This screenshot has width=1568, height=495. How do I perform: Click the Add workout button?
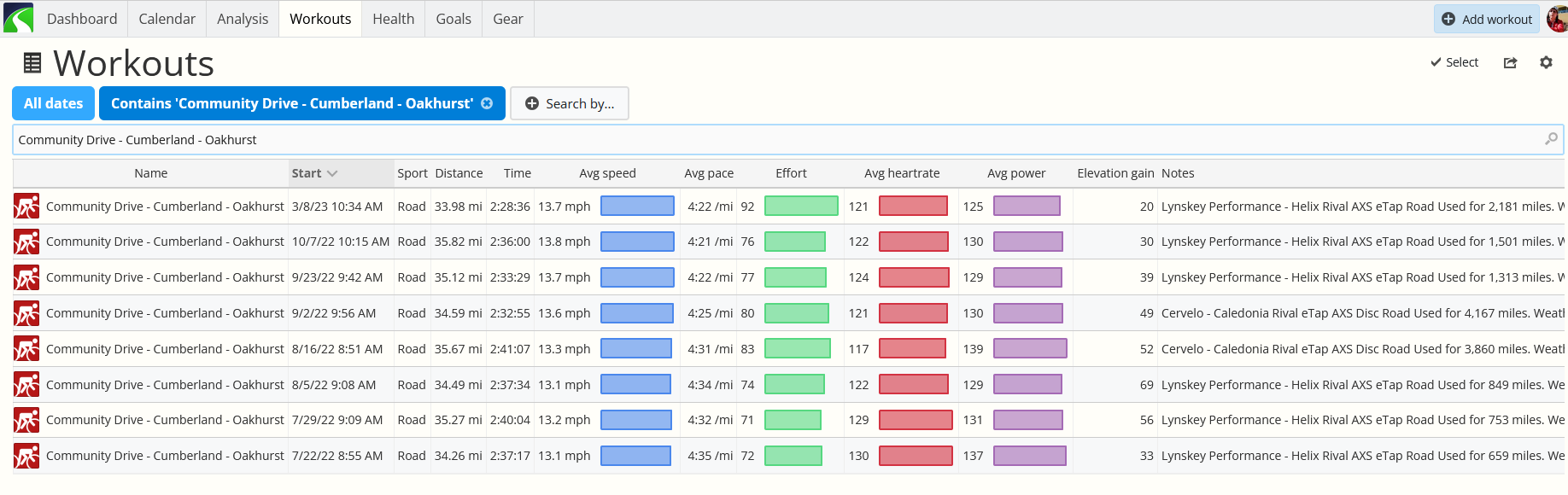pyautogui.click(x=1487, y=19)
